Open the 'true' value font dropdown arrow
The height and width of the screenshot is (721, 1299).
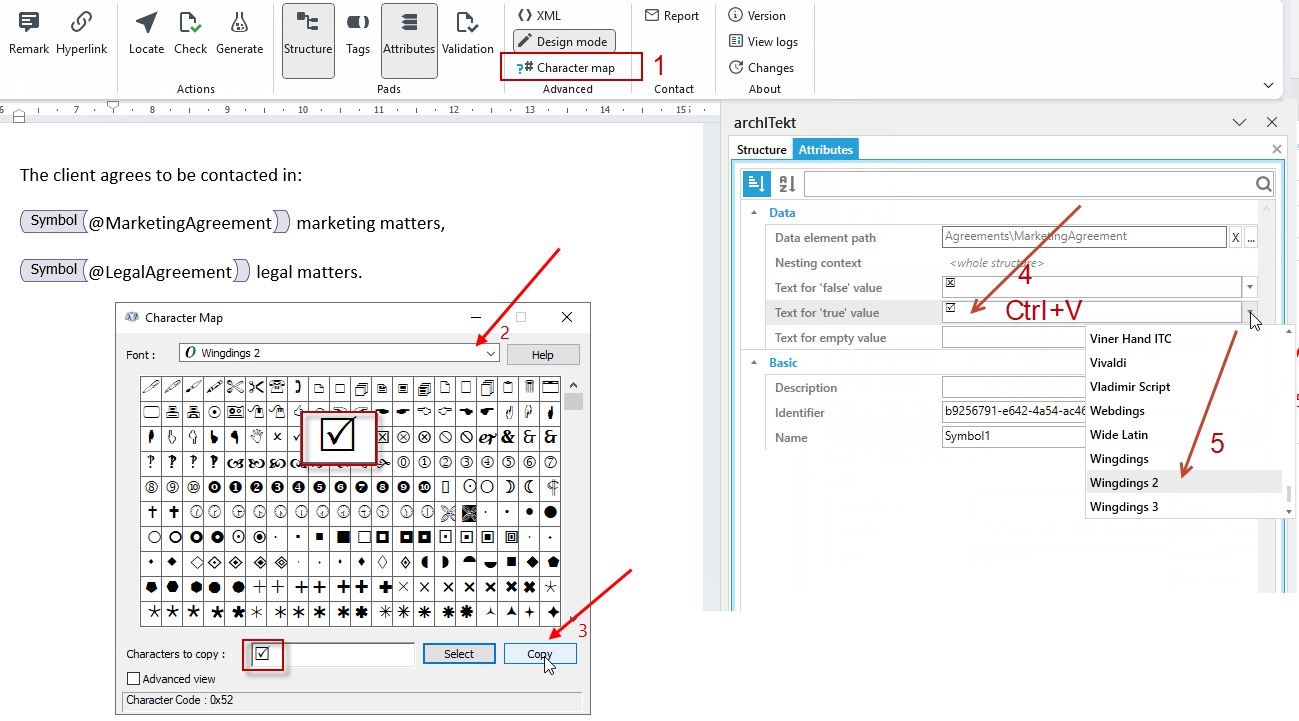click(x=1250, y=313)
